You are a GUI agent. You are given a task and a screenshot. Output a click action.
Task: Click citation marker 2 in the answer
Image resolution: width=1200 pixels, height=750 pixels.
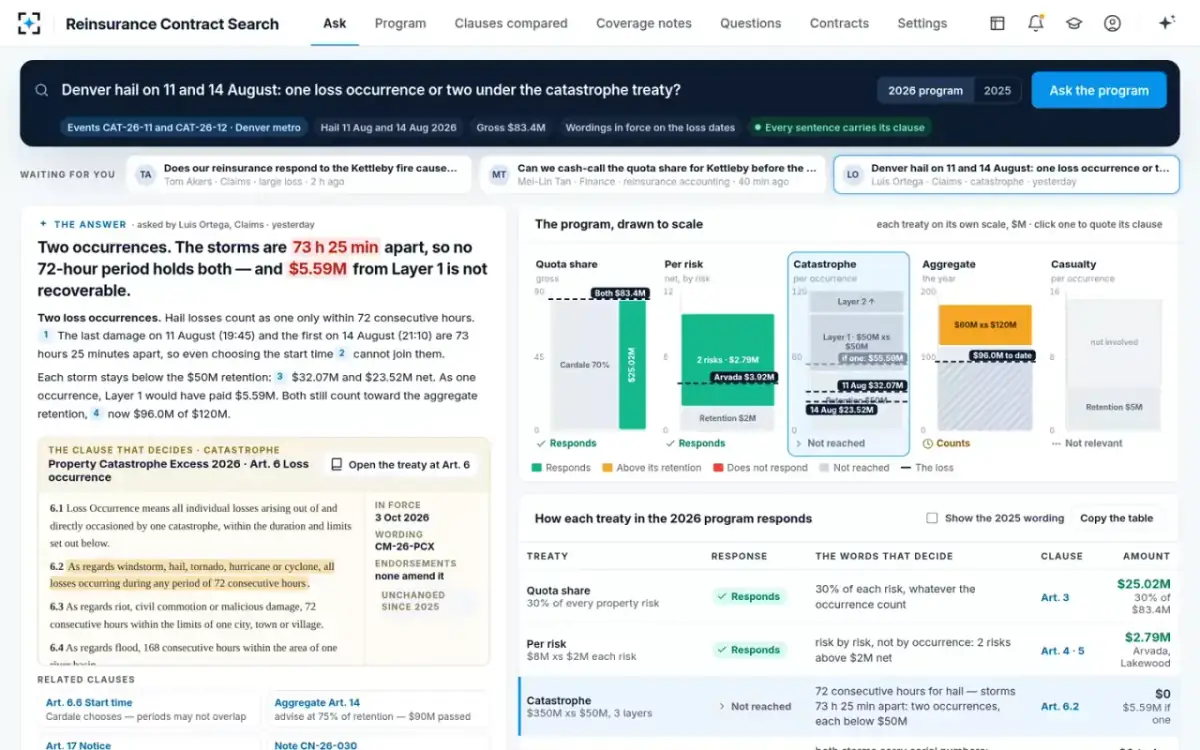tap(342, 353)
